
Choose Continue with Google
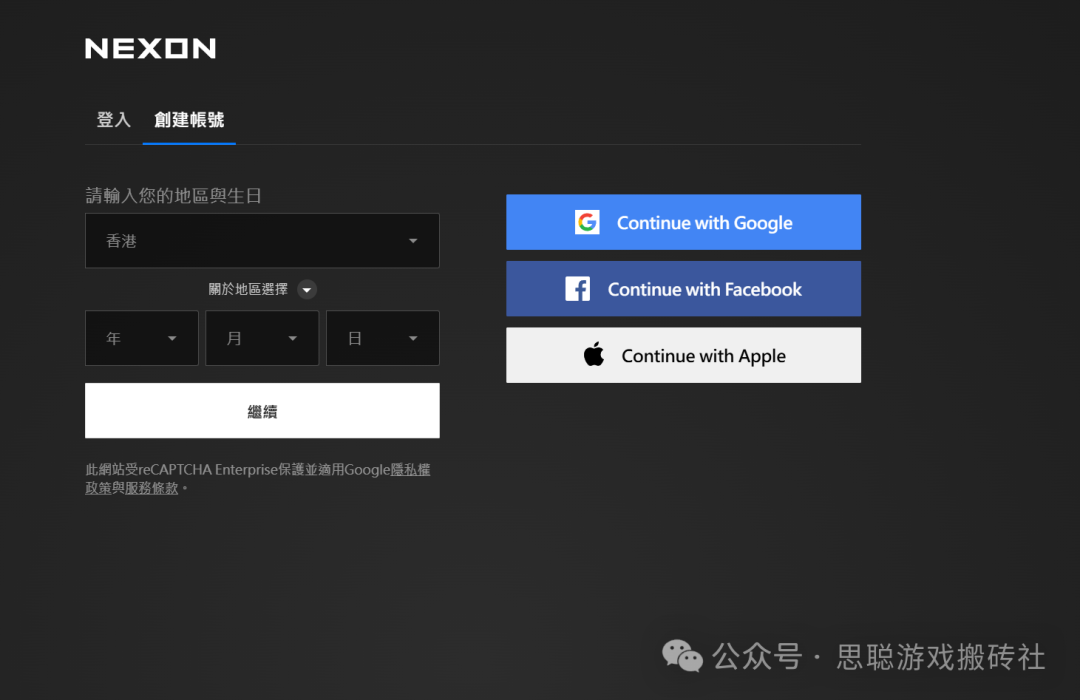coord(683,222)
